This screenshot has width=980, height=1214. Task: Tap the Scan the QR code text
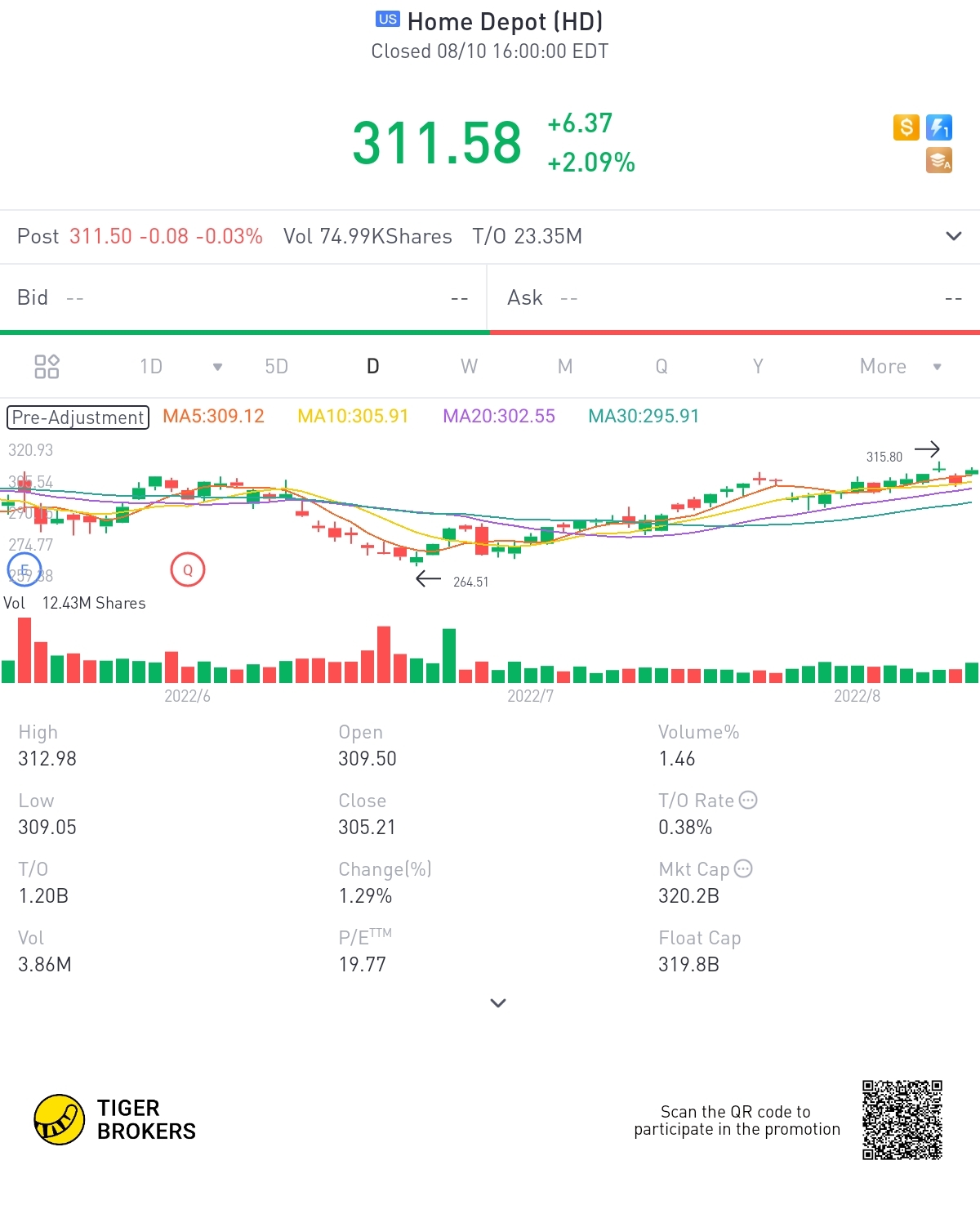[737, 1120]
